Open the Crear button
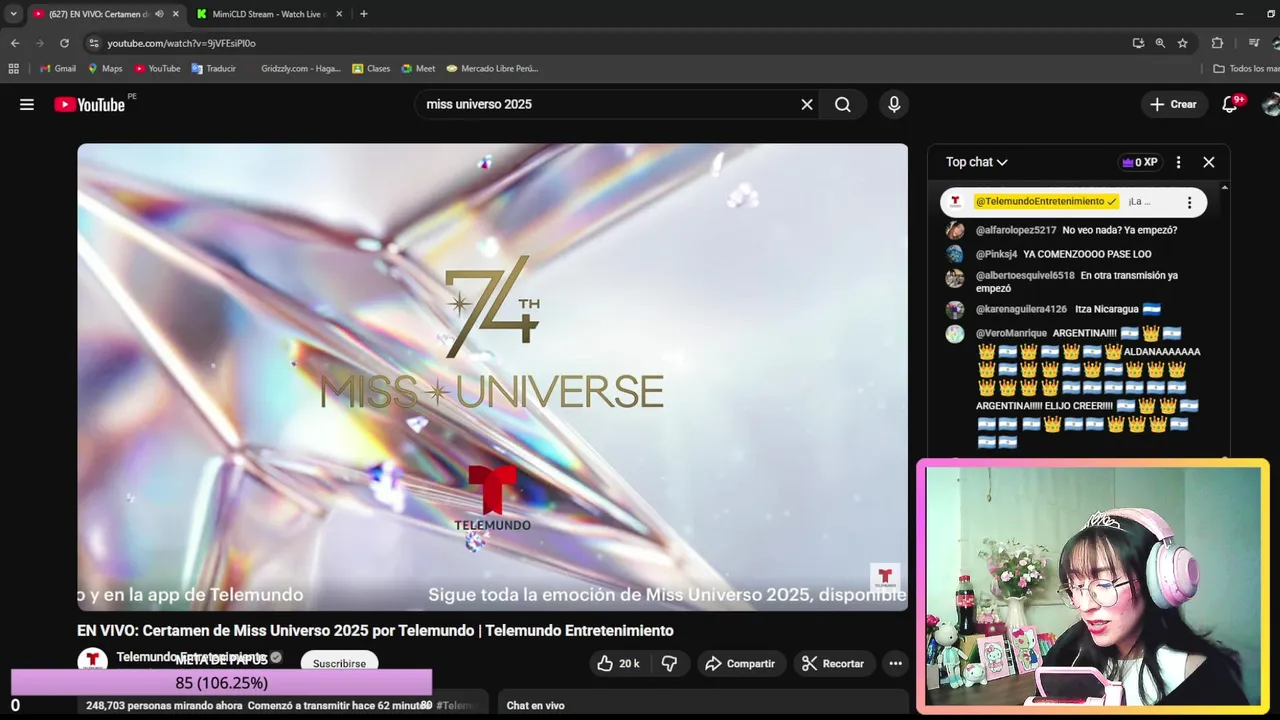 click(1174, 104)
